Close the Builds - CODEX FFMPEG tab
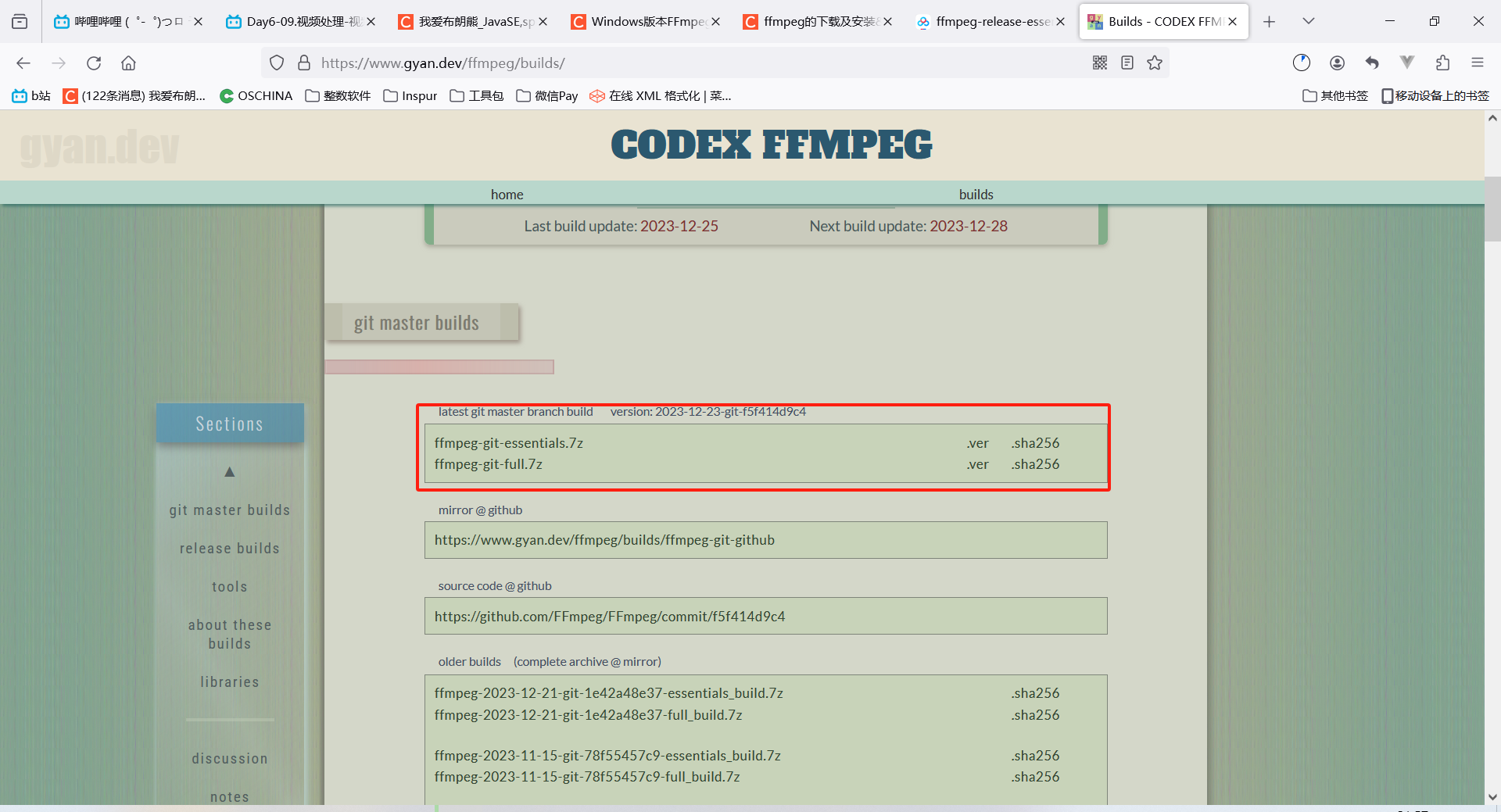This screenshot has height=812, width=1501. coord(1232,22)
